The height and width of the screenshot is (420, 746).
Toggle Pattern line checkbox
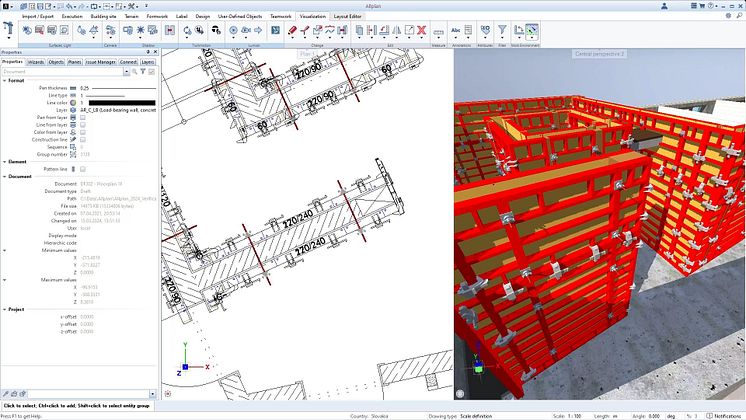(83, 169)
